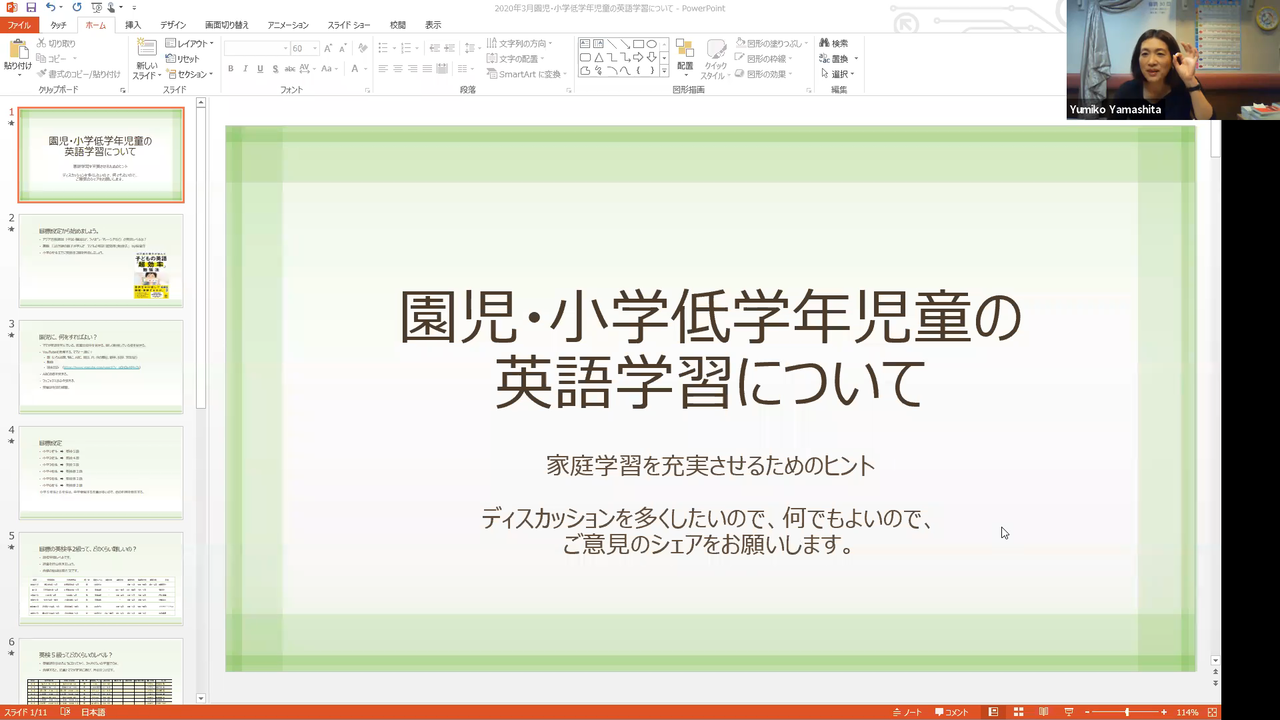Open the Align Text (文字の配置) dropdown
Screen dimensions: 1280x720
pyautogui.click(x=517, y=59)
